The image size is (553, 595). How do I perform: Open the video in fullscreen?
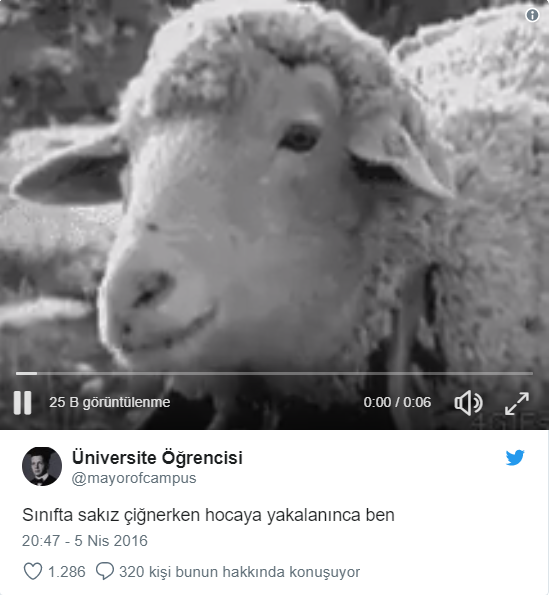point(517,403)
